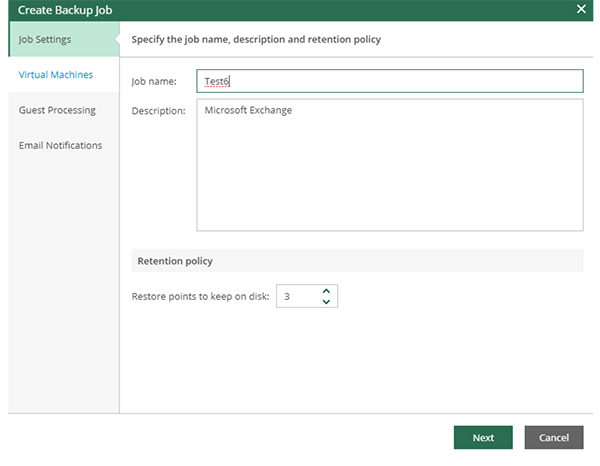The width and height of the screenshot is (600, 466).
Task: Click the 'Job name:' label
Action: tap(154, 81)
